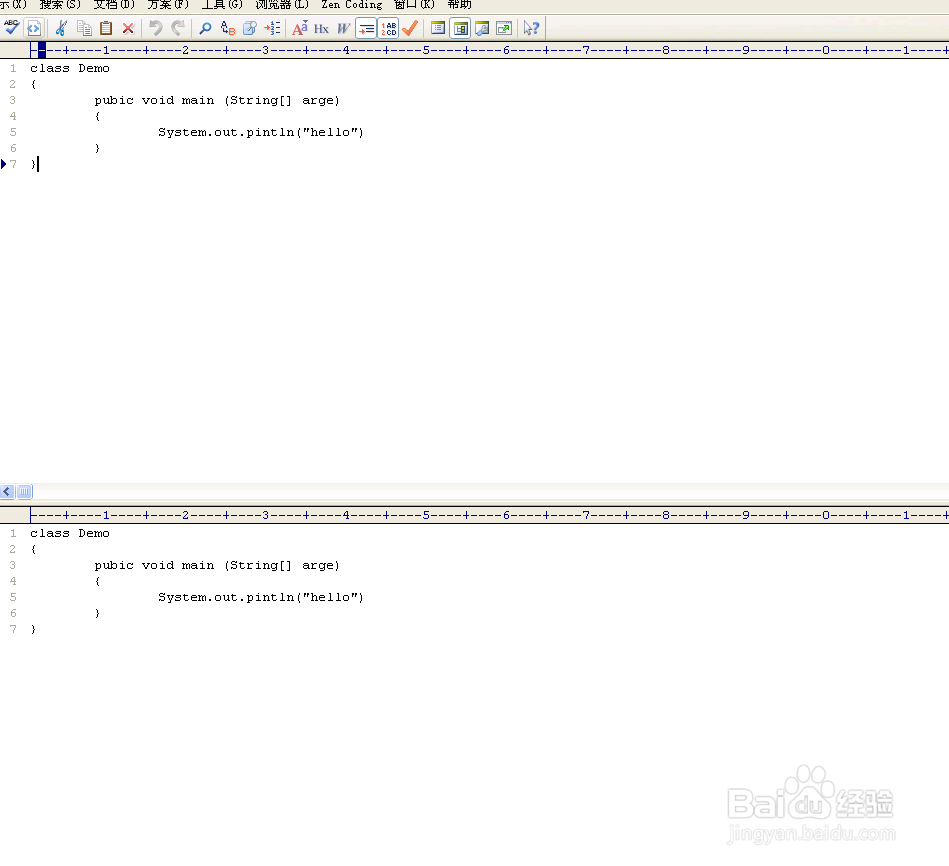Open Find with the magnifier icon
949x866 pixels.
click(205, 28)
